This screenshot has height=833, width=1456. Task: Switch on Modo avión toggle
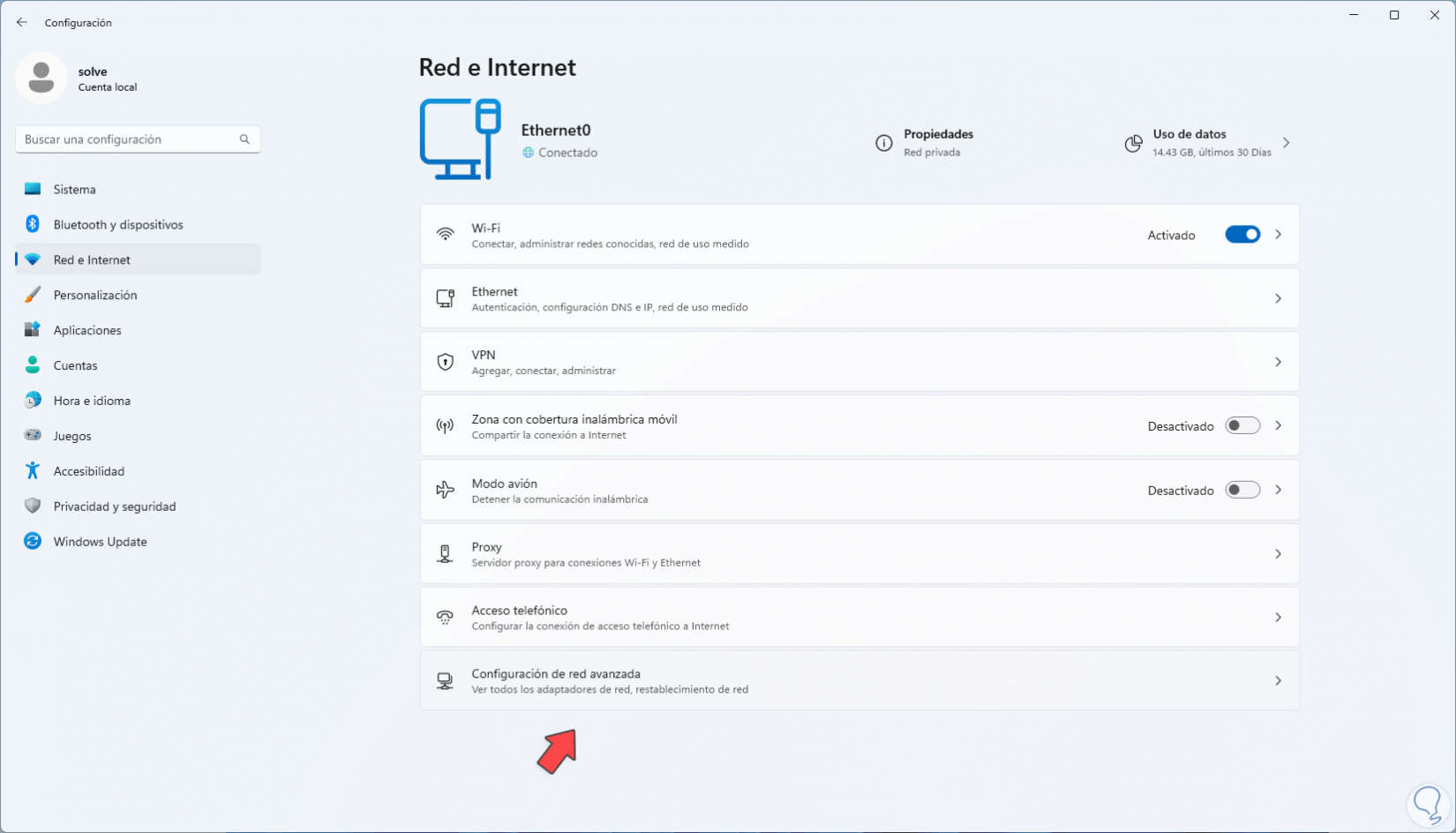(1242, 491)
